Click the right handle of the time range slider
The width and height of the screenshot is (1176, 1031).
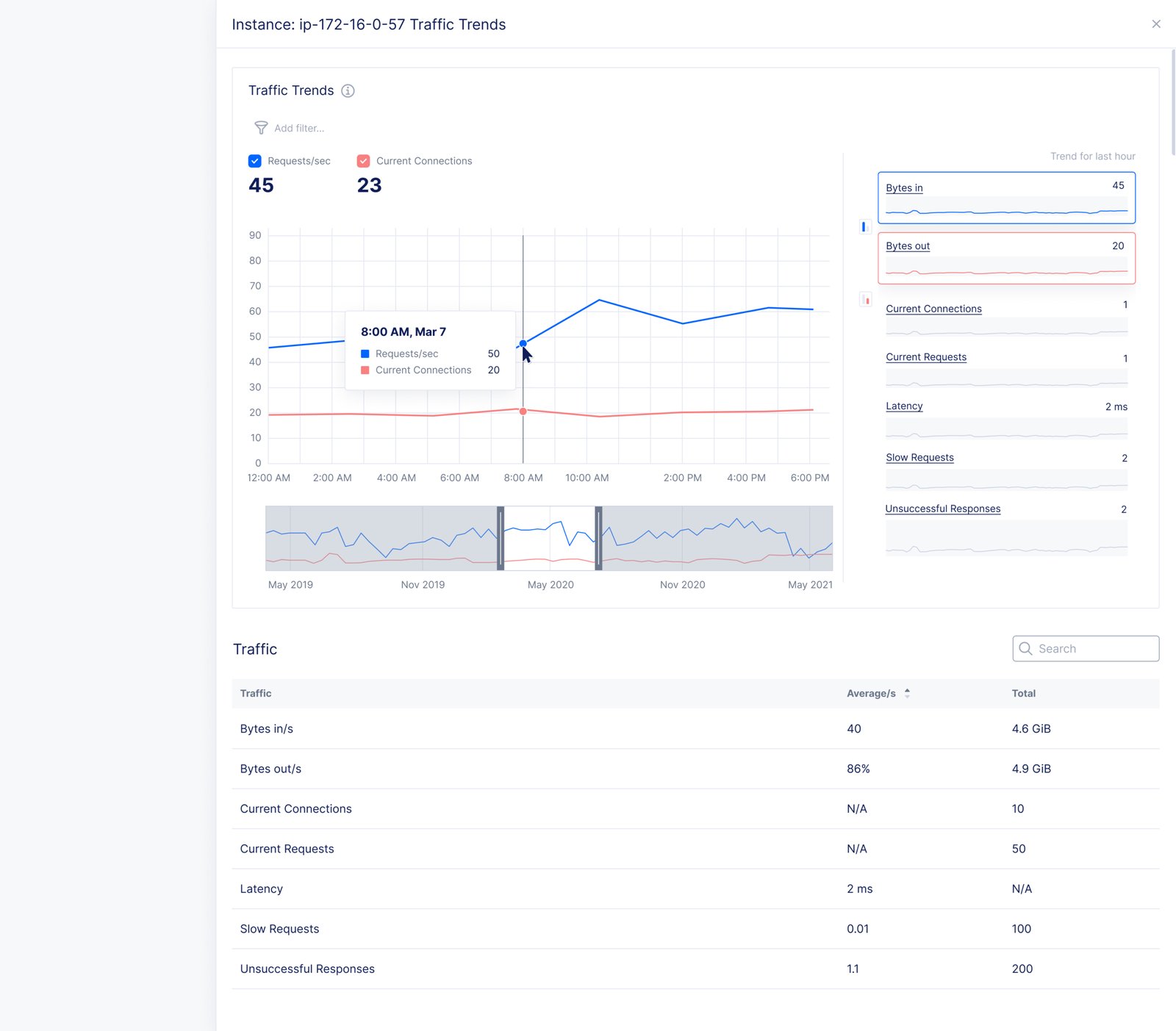[x=598, y=538]
